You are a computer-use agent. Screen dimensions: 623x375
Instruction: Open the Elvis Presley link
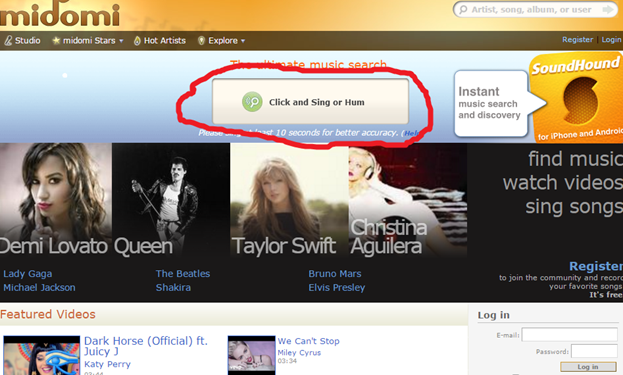point(337,288)
